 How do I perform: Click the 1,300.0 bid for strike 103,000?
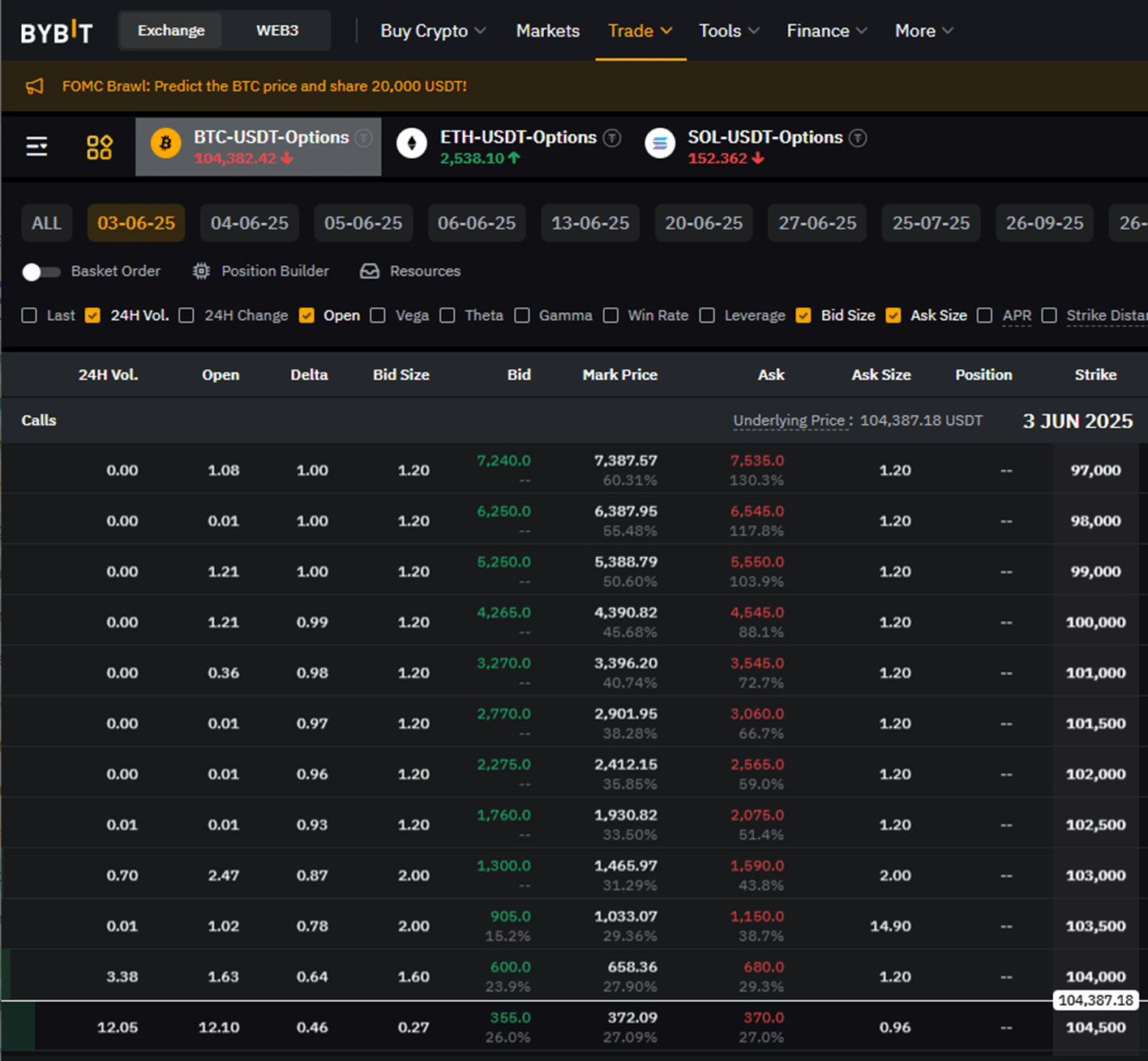pos(503,866)
